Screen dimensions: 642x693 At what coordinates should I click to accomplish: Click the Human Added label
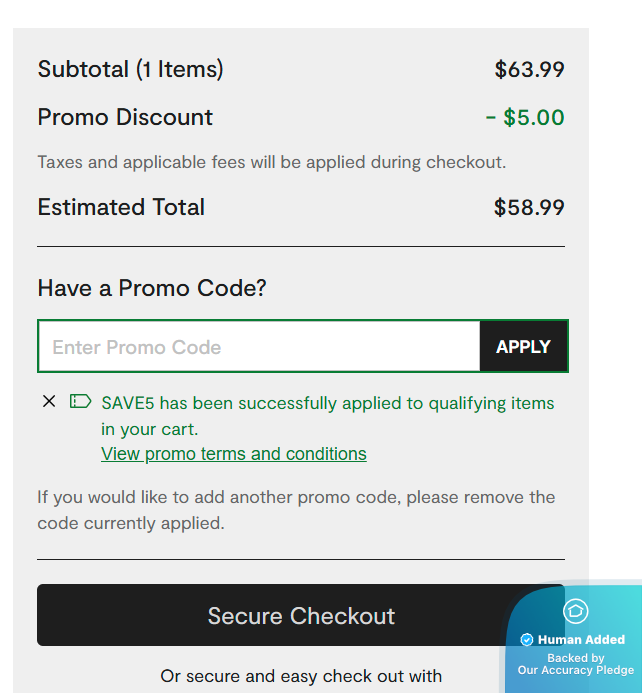pyautogui.click(x=581, y=640)
